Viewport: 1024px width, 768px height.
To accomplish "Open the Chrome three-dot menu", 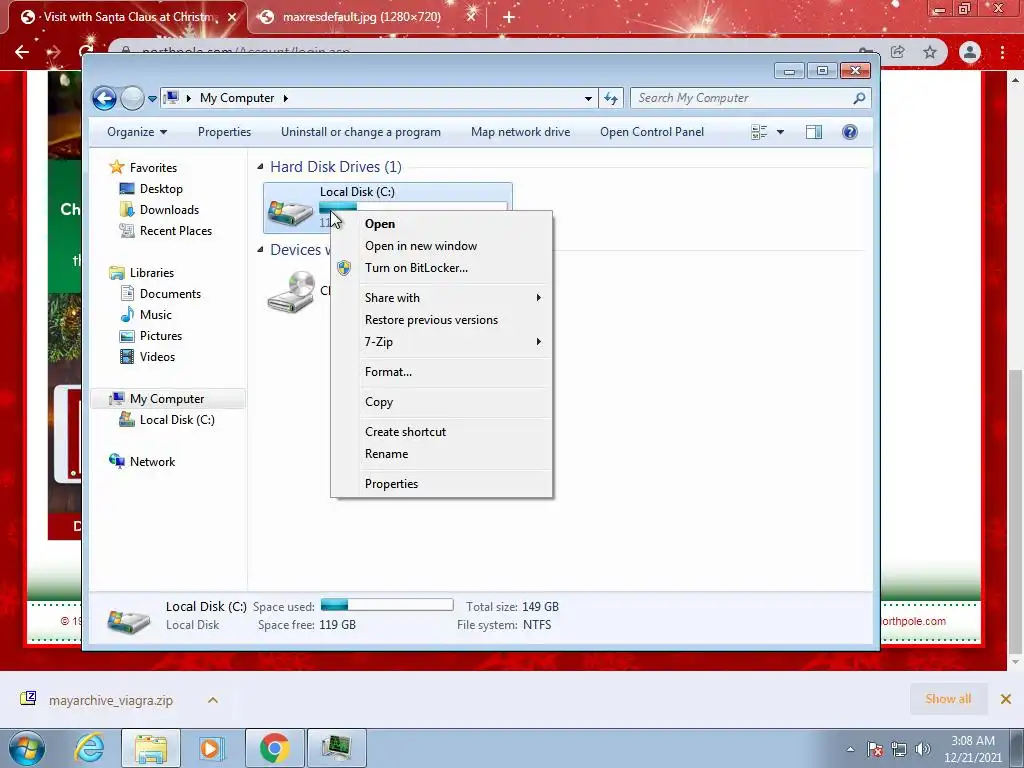I will (1002, 52).
